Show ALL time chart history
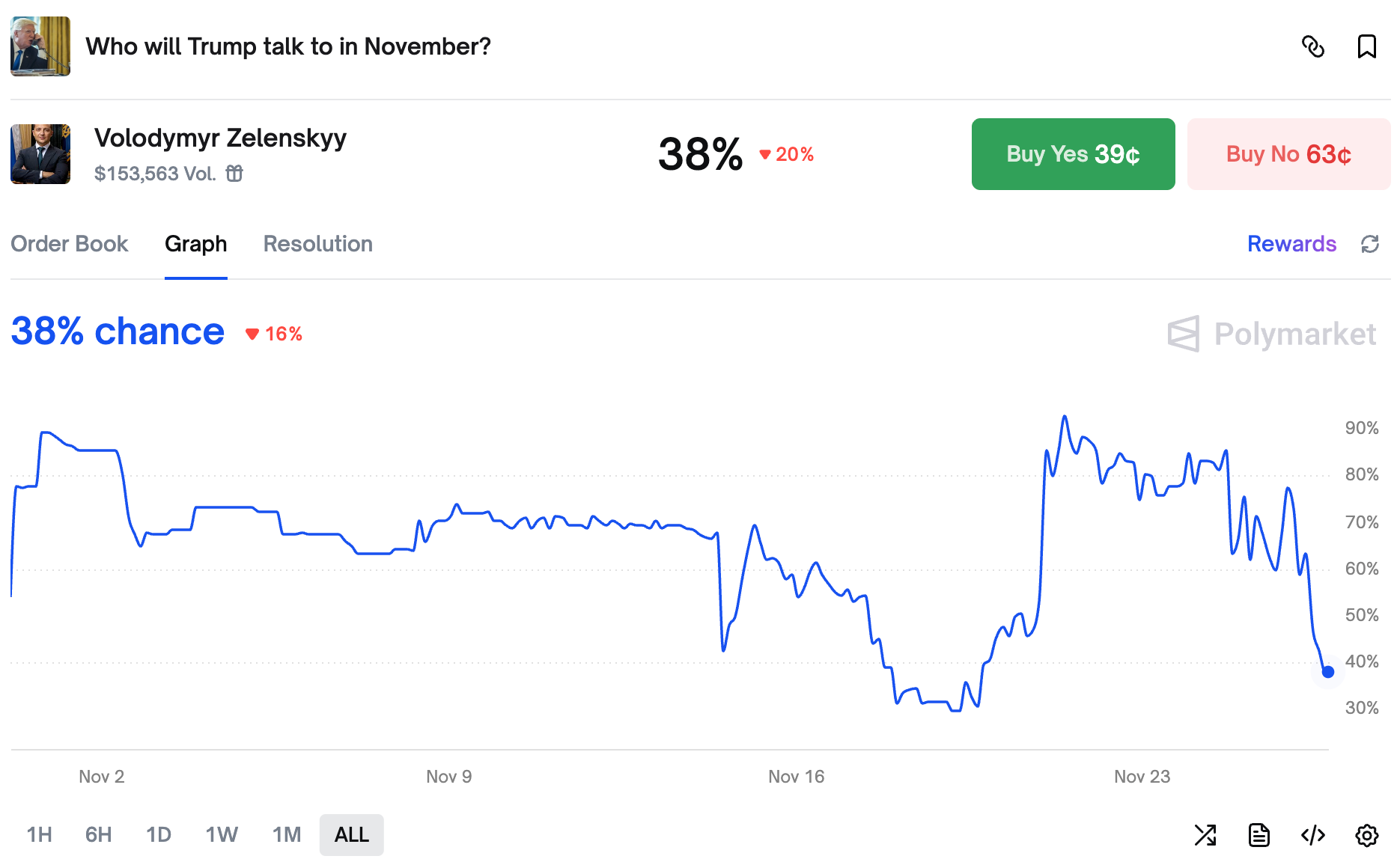This screenshot has height=865, width=1400. click(351, 834)
